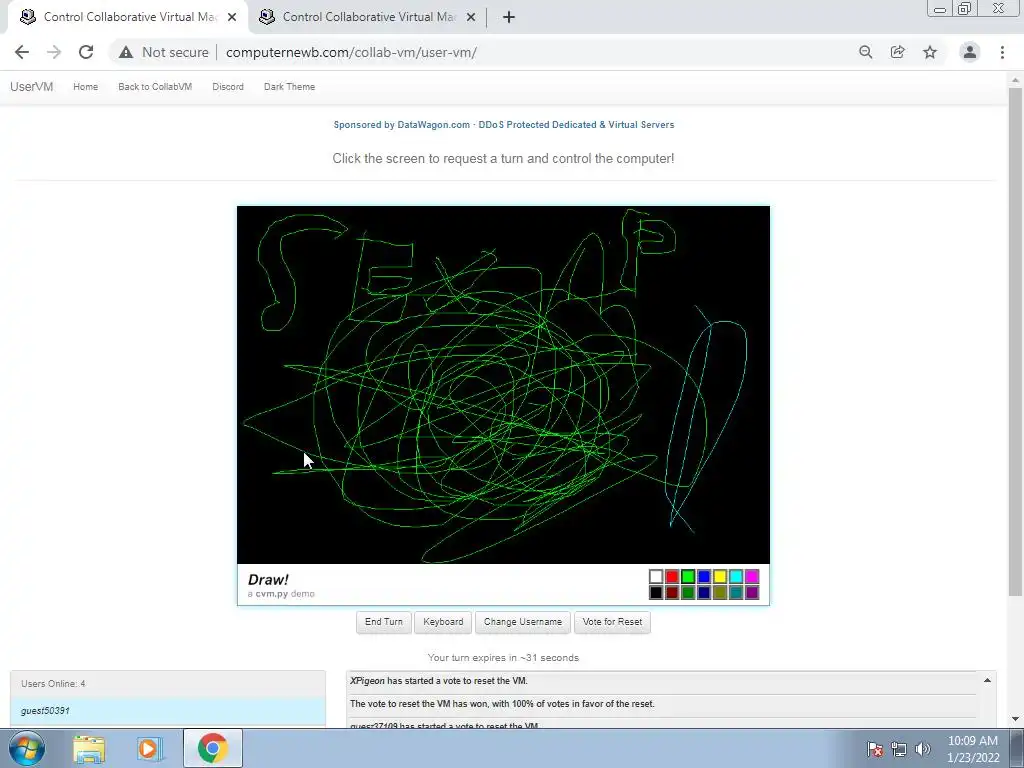Image resolution: width=1024 pixels, height=768 pixels.
Task: Select guest50391 in the users list
Action: [x=168, y=711]
